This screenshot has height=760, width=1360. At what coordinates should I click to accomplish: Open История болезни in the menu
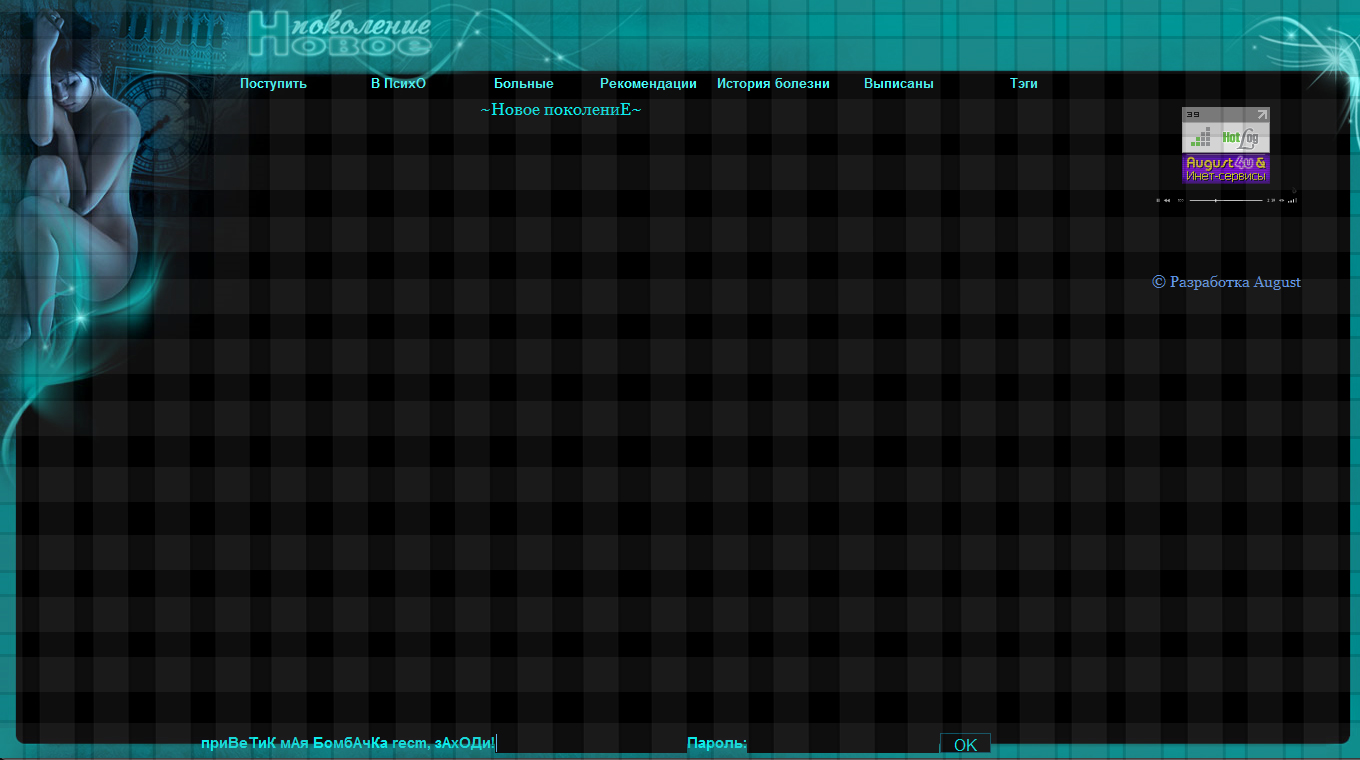click(x=773, y=84)
